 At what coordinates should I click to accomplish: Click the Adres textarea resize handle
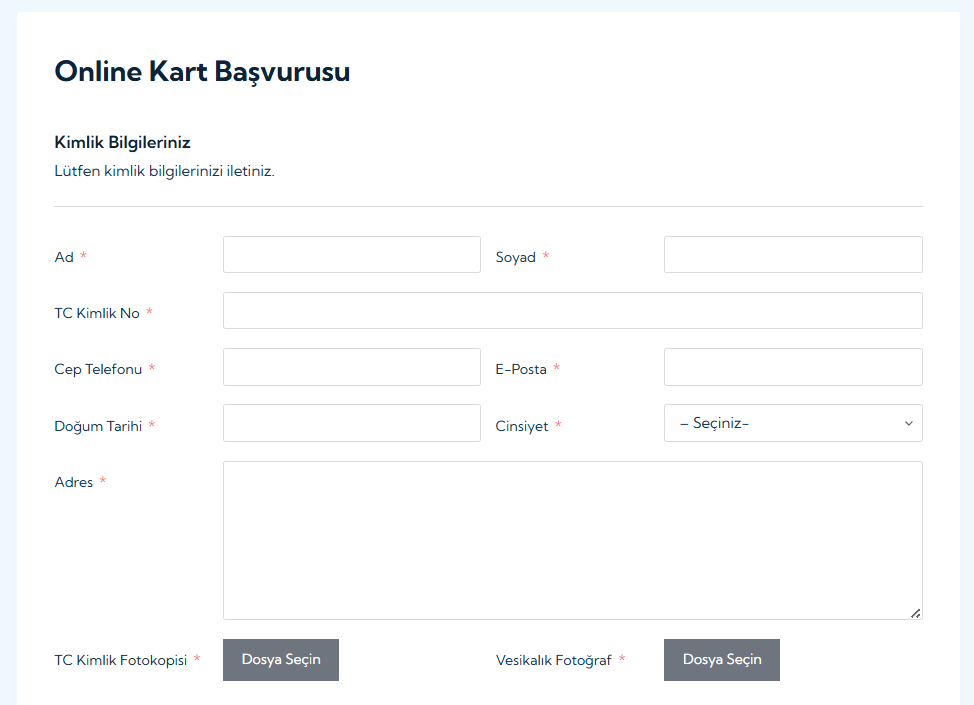tap(915, 612)
